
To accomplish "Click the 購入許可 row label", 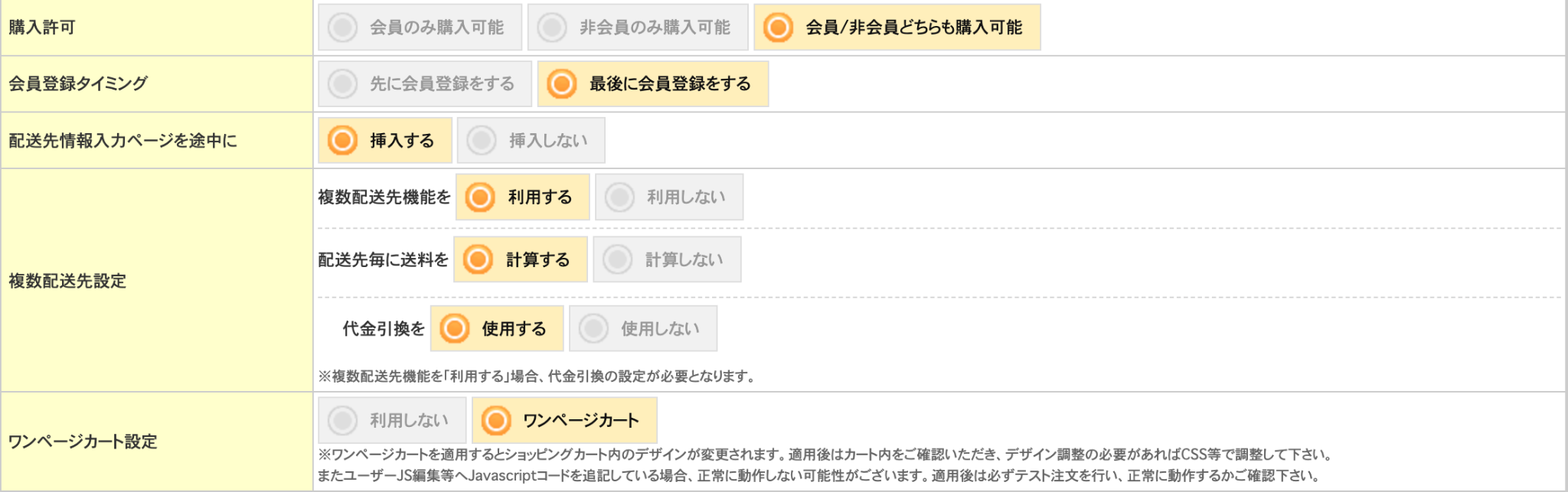I will (x=42, y=28).
